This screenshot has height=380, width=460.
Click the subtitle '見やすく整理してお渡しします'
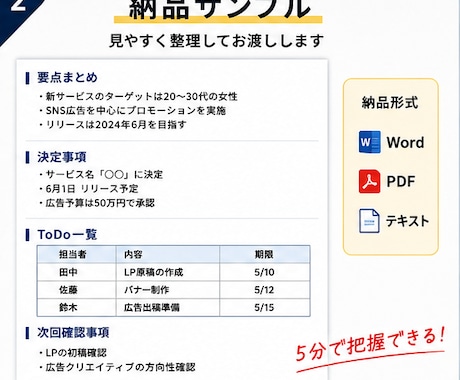point(217,41)
